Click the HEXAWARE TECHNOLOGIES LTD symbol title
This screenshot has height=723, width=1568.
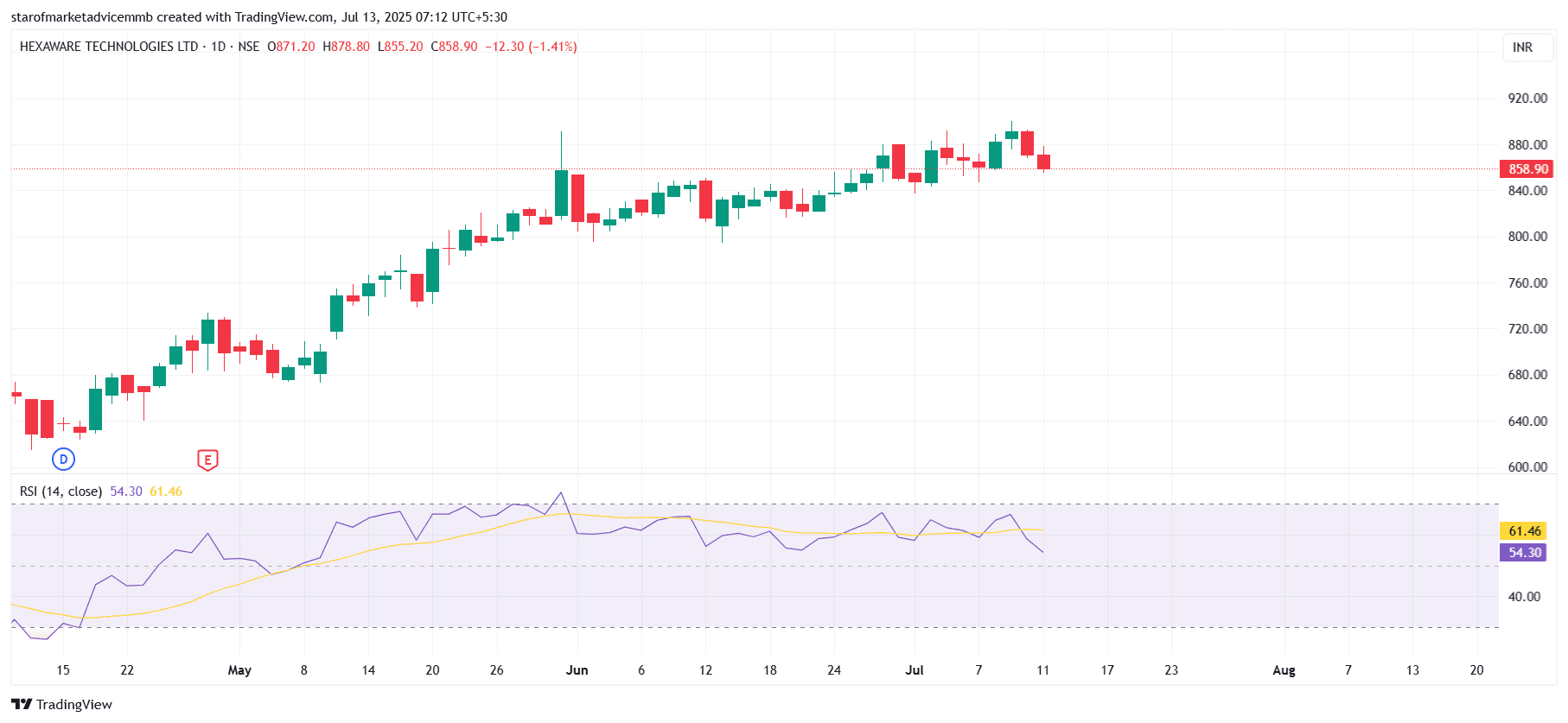click(109, 47)
